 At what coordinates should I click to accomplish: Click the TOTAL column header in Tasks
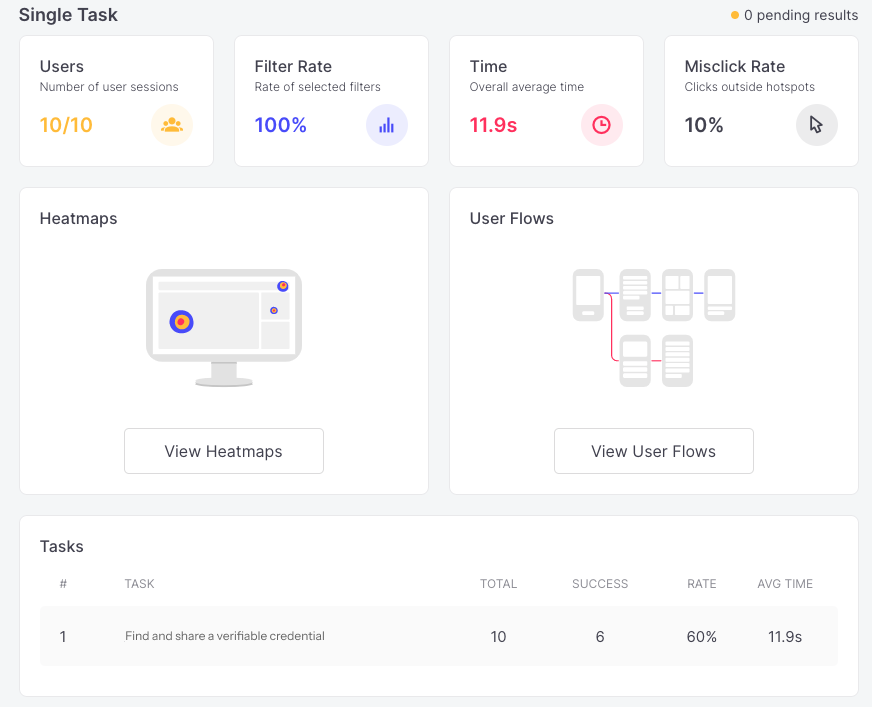498,584
